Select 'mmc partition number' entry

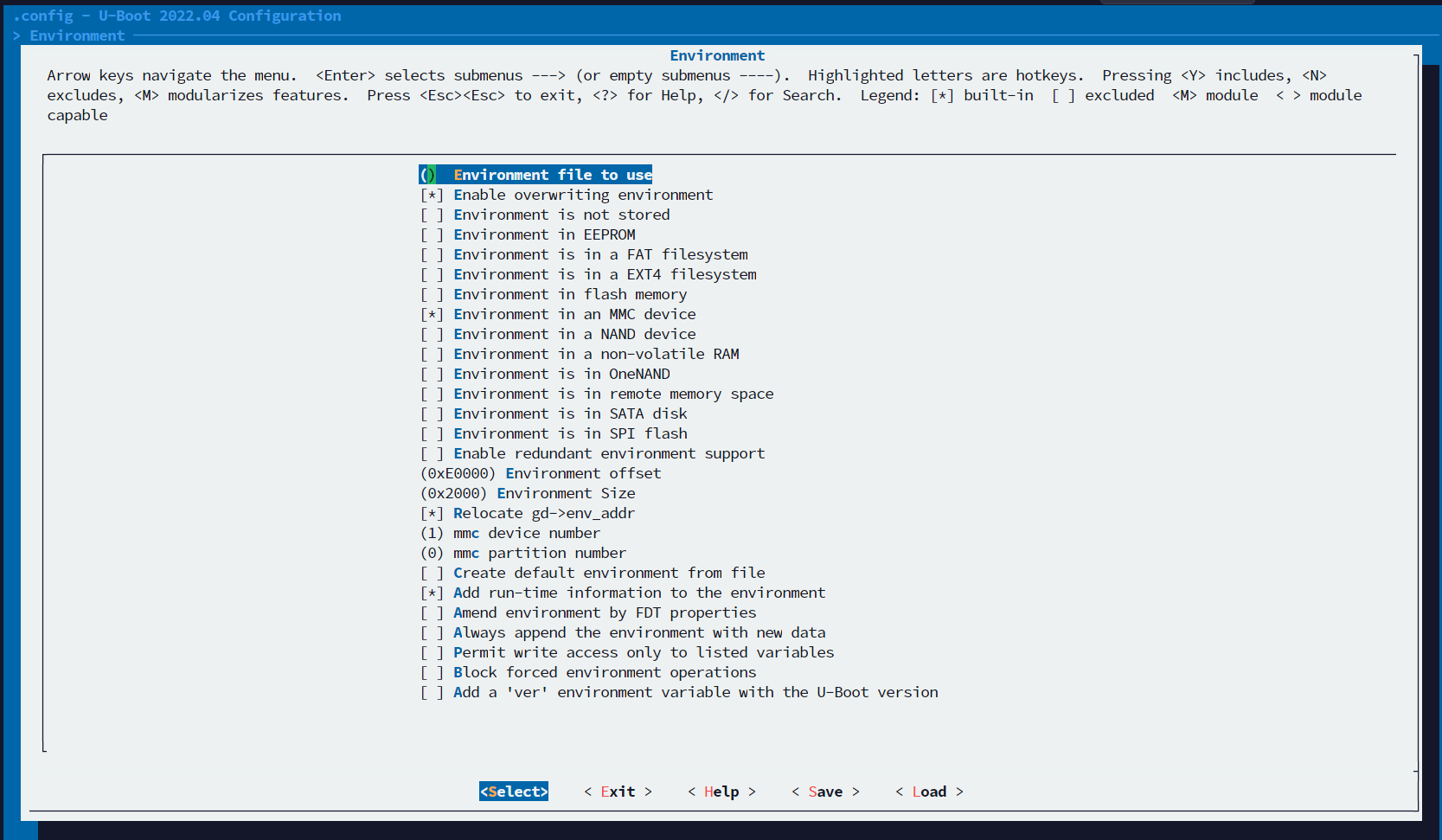(523, 553)
